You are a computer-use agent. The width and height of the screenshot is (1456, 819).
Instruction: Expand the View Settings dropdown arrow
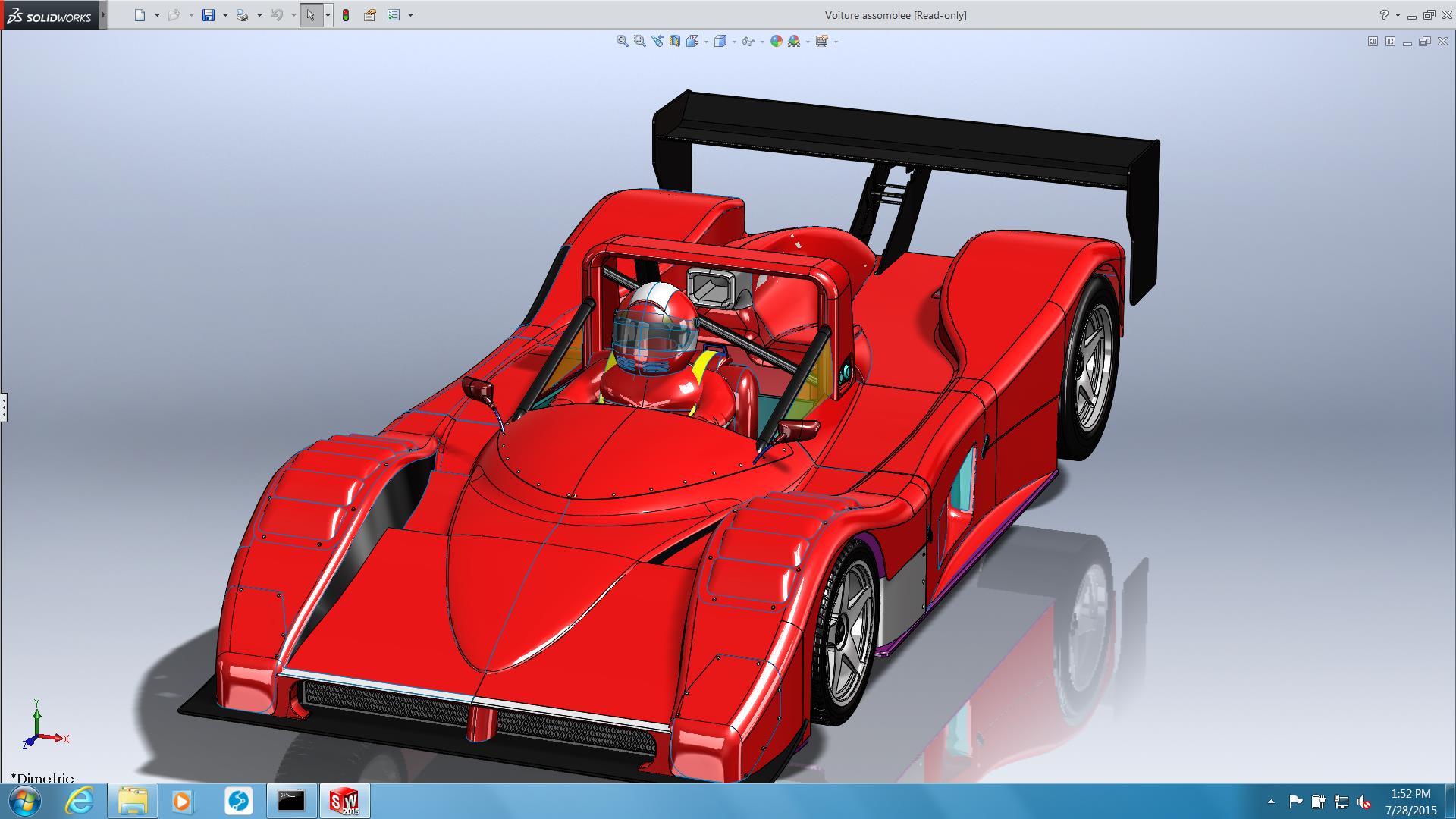836,42
